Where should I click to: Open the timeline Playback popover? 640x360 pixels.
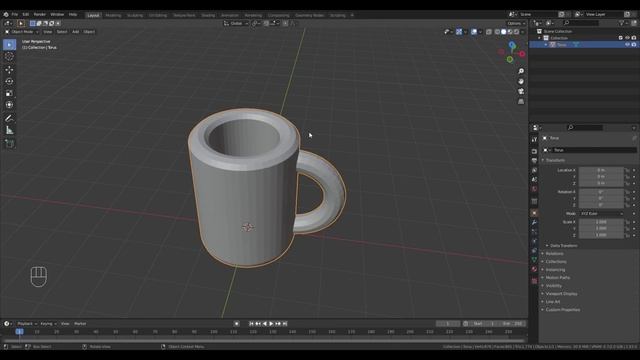click(27, 324)
